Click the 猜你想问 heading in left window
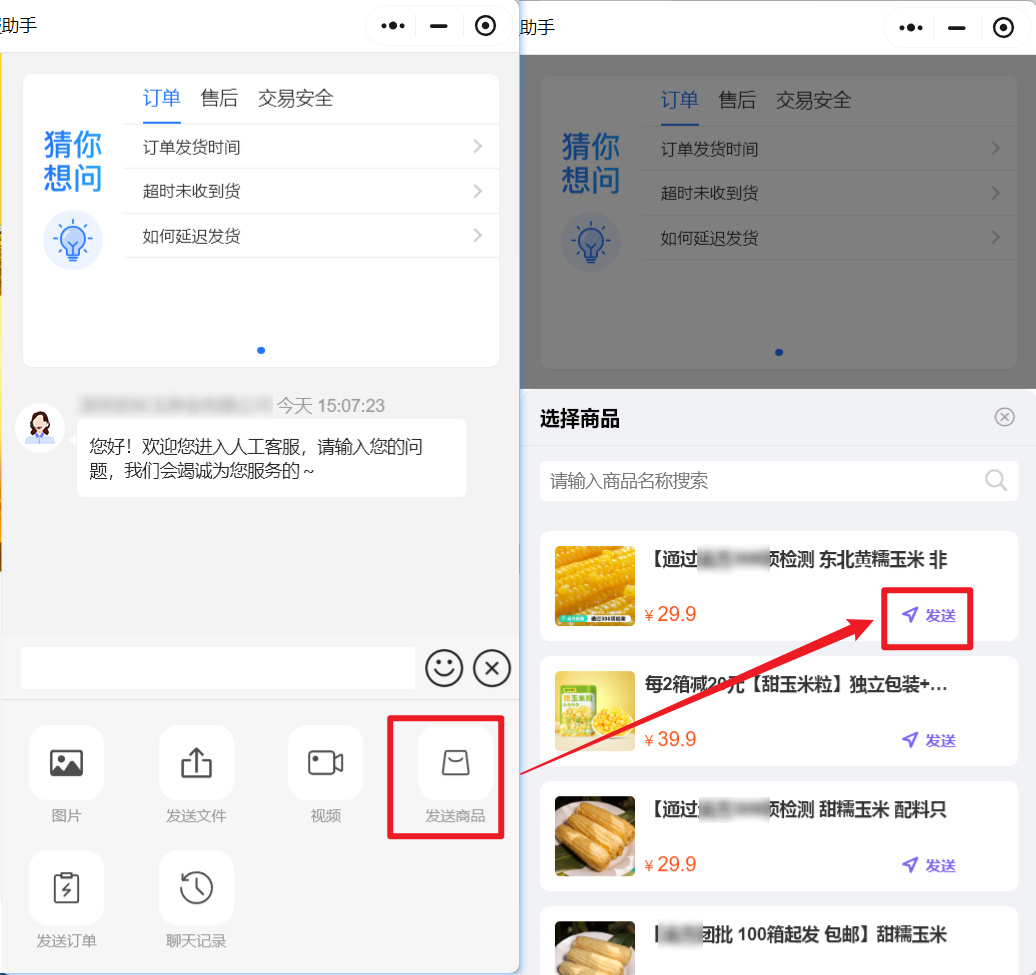1036x975 pixels. (x=73, y=161)
